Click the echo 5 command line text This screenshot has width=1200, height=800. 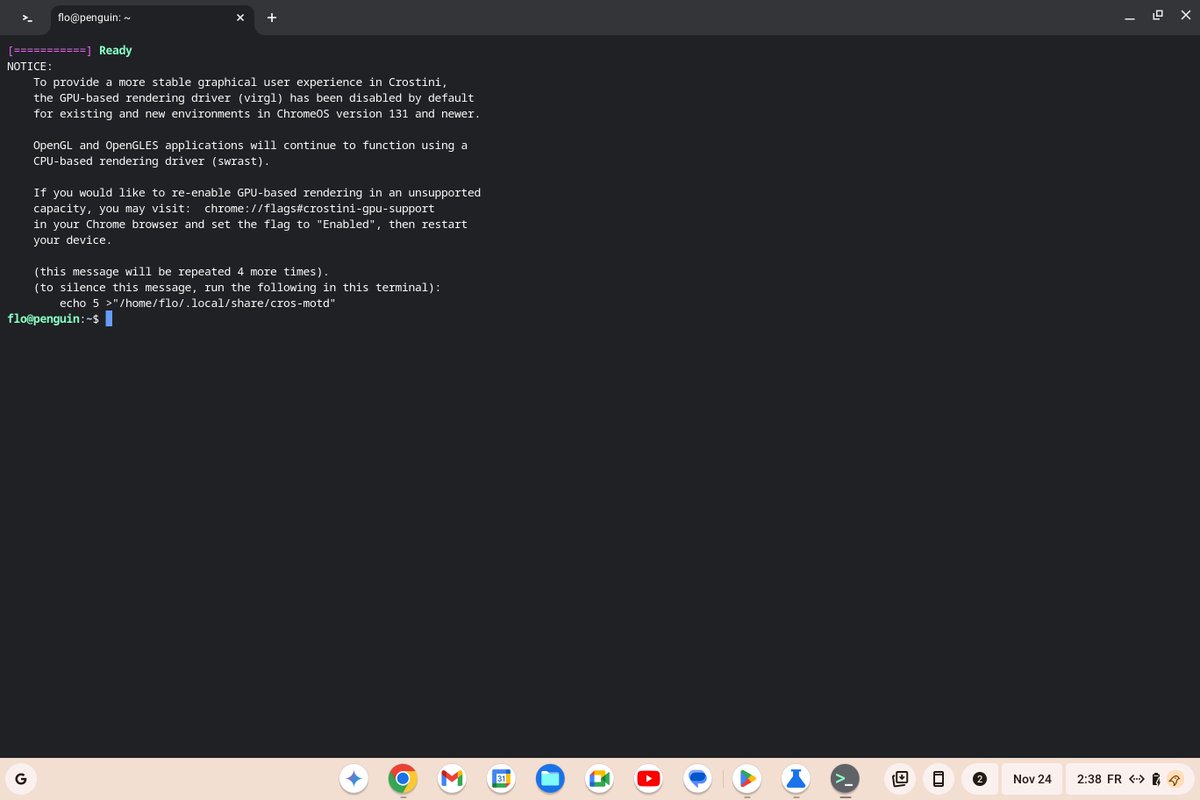point(197,303)
